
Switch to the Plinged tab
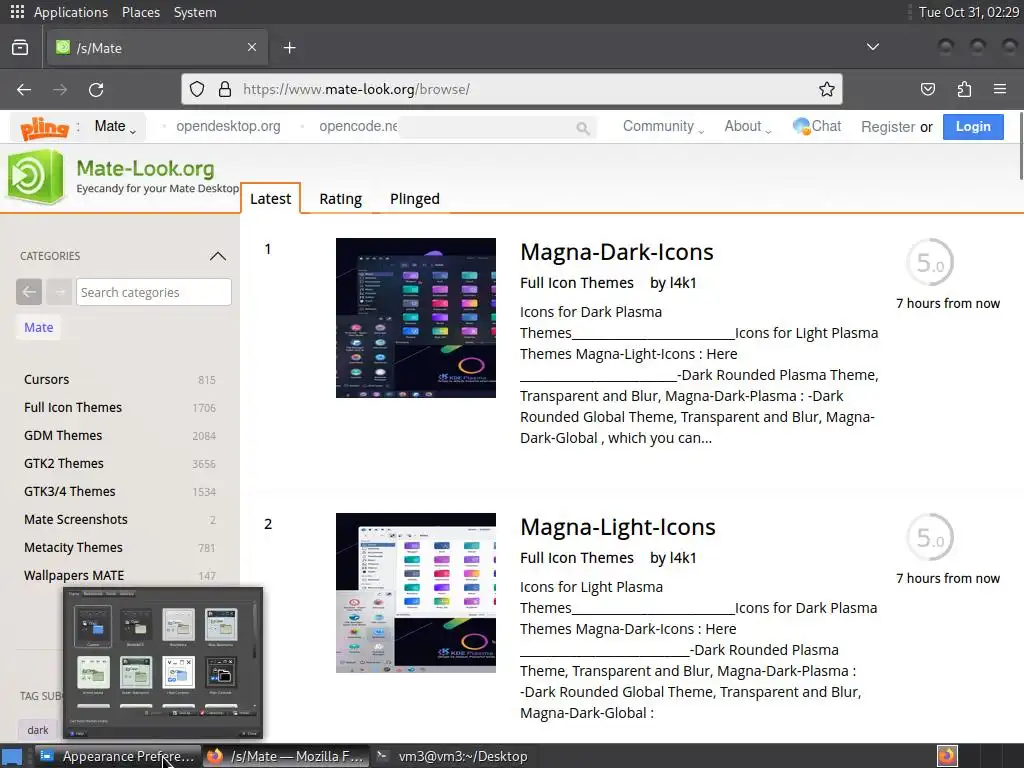click(x=415, y=199)
